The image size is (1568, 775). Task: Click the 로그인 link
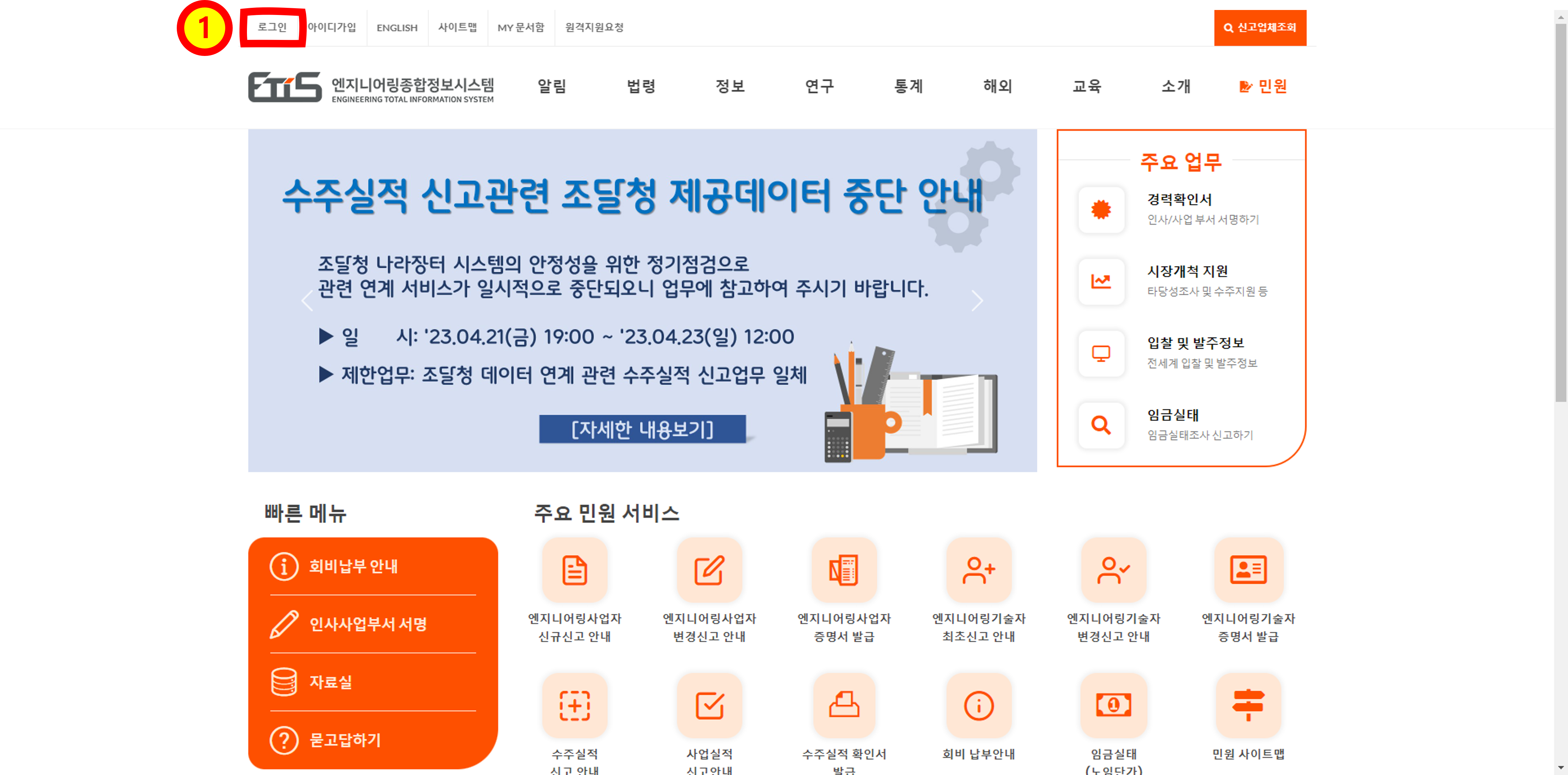tap(272, 27)
